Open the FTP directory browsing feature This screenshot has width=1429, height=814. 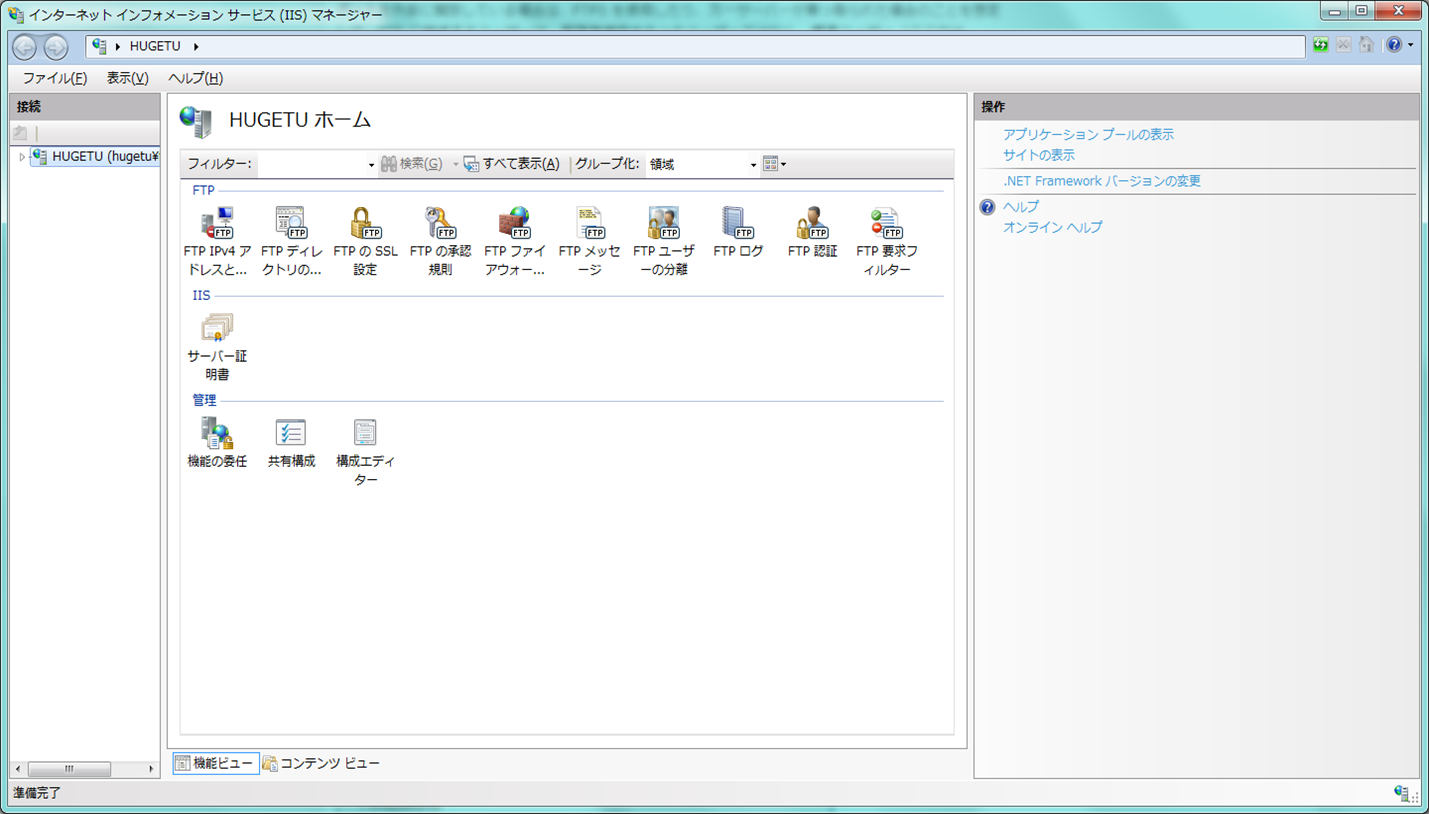[x=291, y=241]
